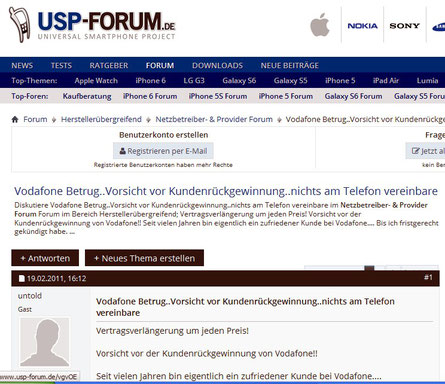Open Apple Watch top theme
Viewport: 445px width, 384px height.
click(96, 81)
